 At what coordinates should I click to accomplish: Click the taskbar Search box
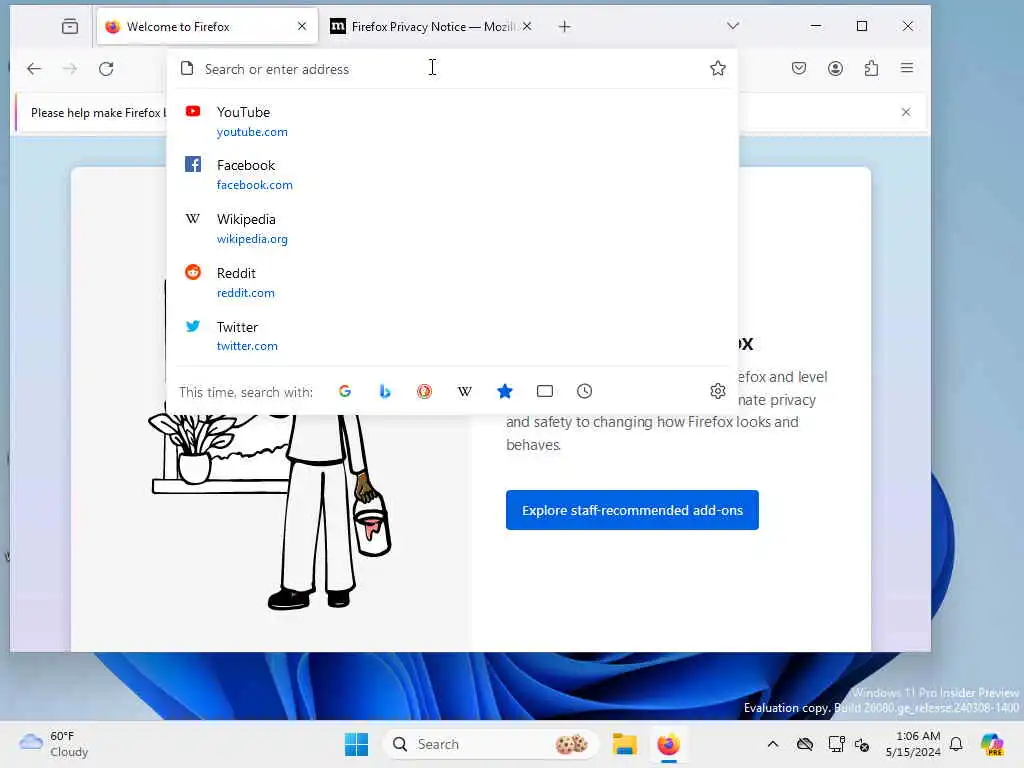[490, 744]
